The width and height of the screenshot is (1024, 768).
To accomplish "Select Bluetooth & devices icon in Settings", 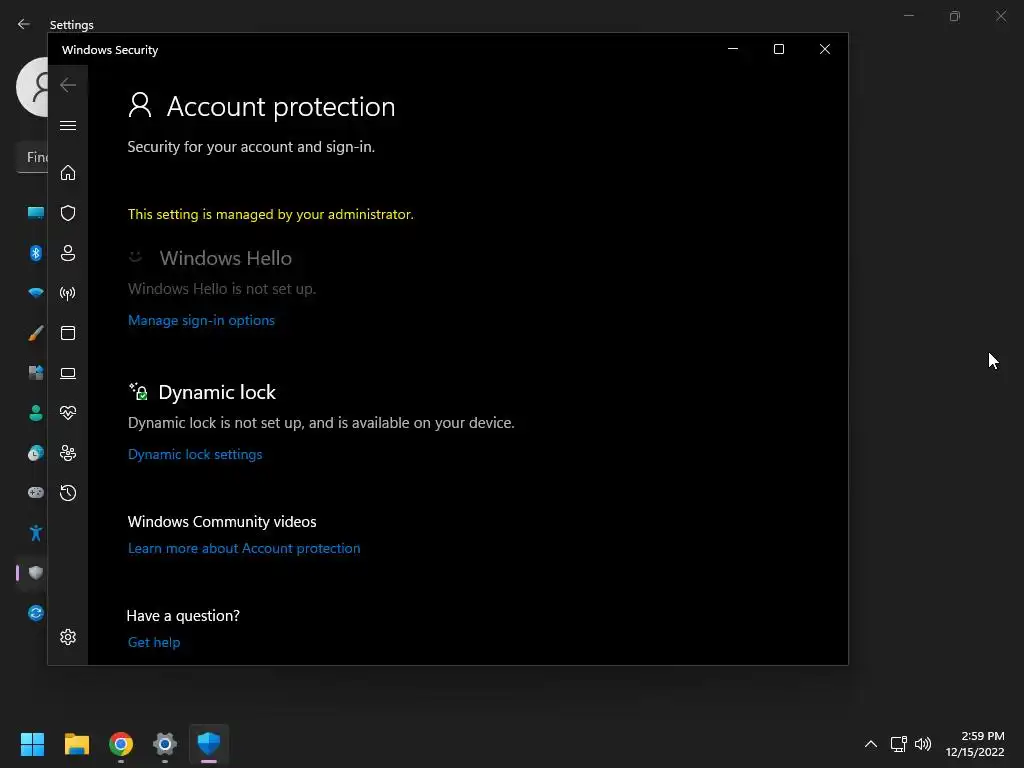I will [x=36, y=253].
